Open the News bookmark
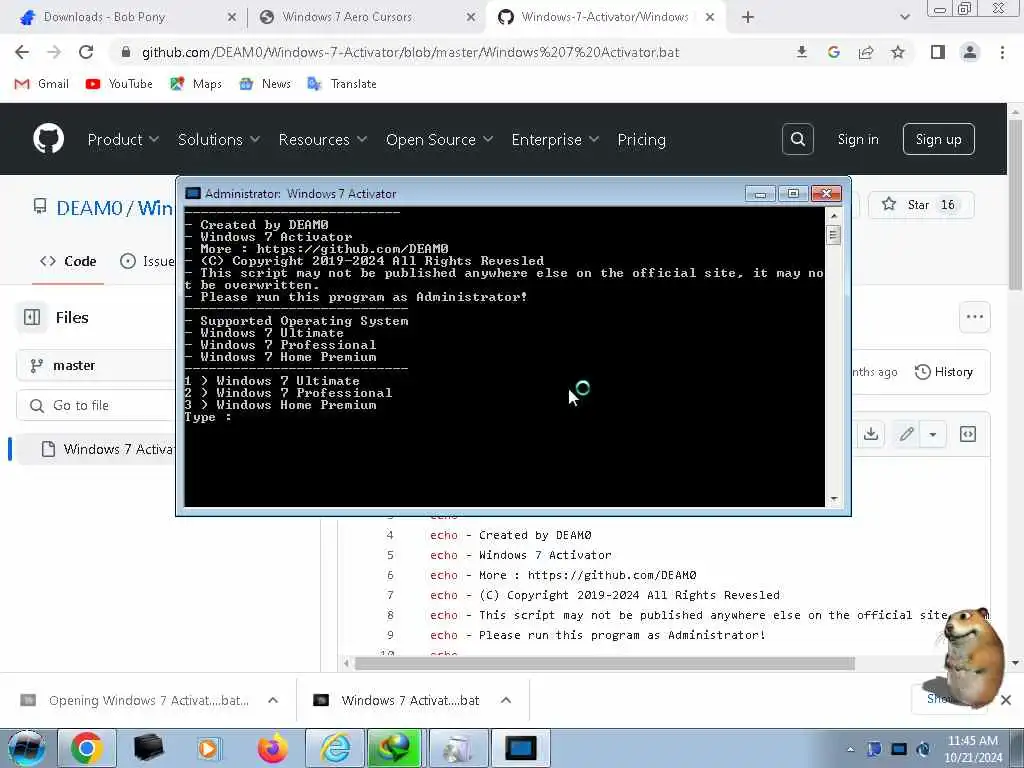This screenshot has height=768, width=1024. 265,84
